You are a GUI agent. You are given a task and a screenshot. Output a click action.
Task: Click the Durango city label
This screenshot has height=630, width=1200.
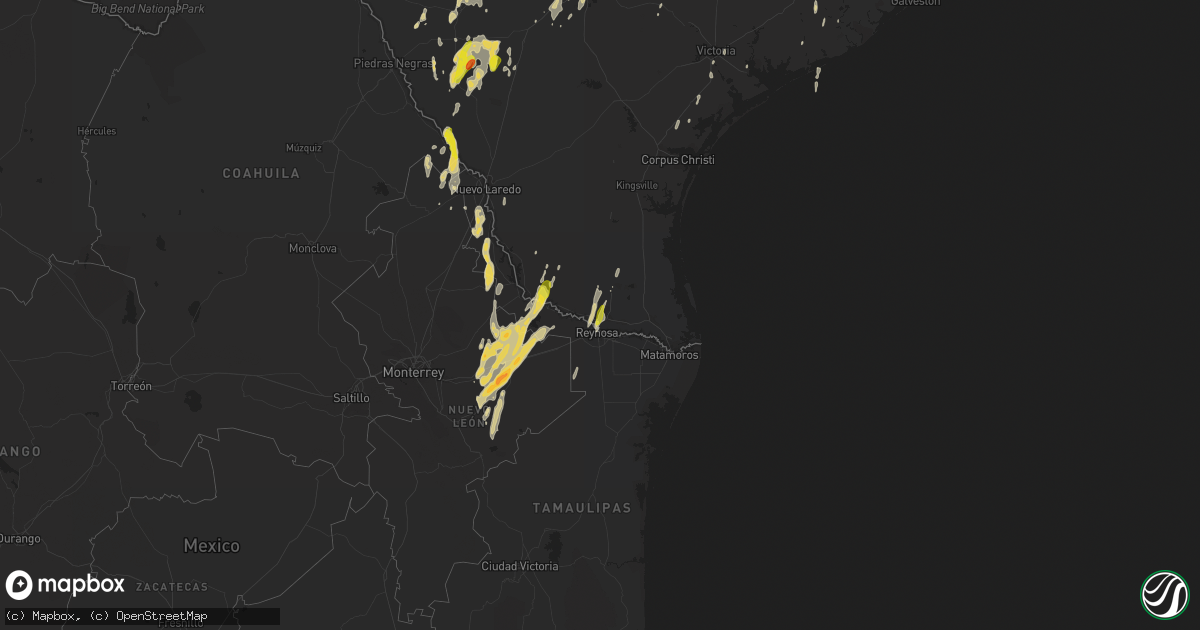(x=20, y=539)
